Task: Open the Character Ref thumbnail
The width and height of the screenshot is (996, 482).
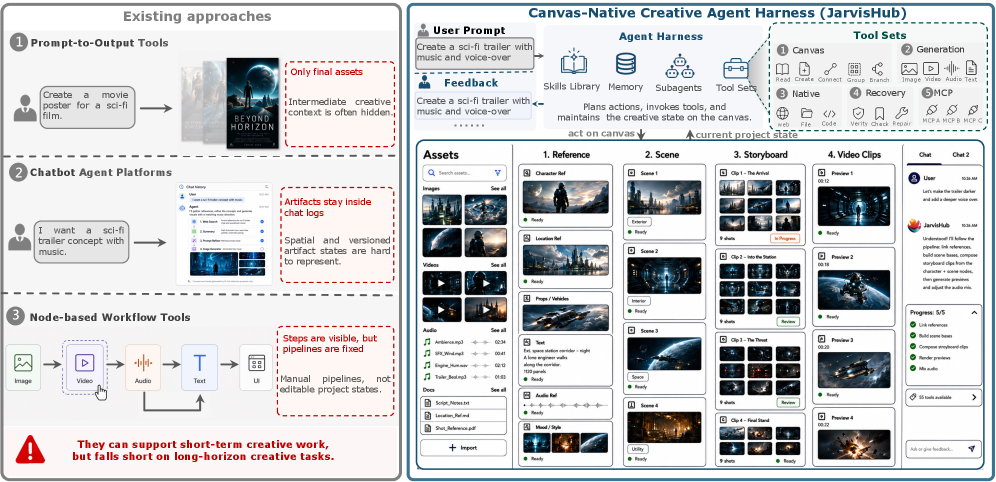Action: click(565, 197)
